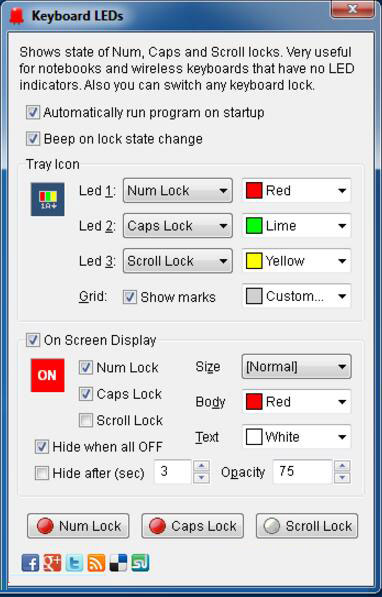Uncheck Automatically run program on startup
The width and height of the screenshot is (382, 597).
tap(33, 112)
